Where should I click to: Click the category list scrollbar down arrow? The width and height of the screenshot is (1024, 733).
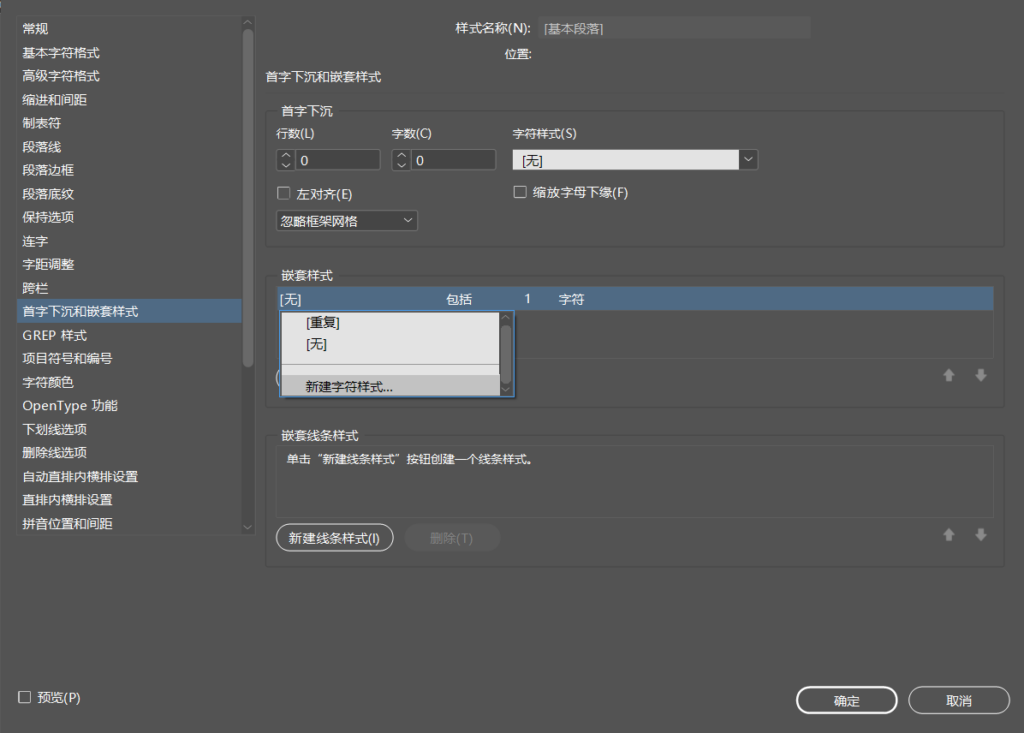pos(248,526)
